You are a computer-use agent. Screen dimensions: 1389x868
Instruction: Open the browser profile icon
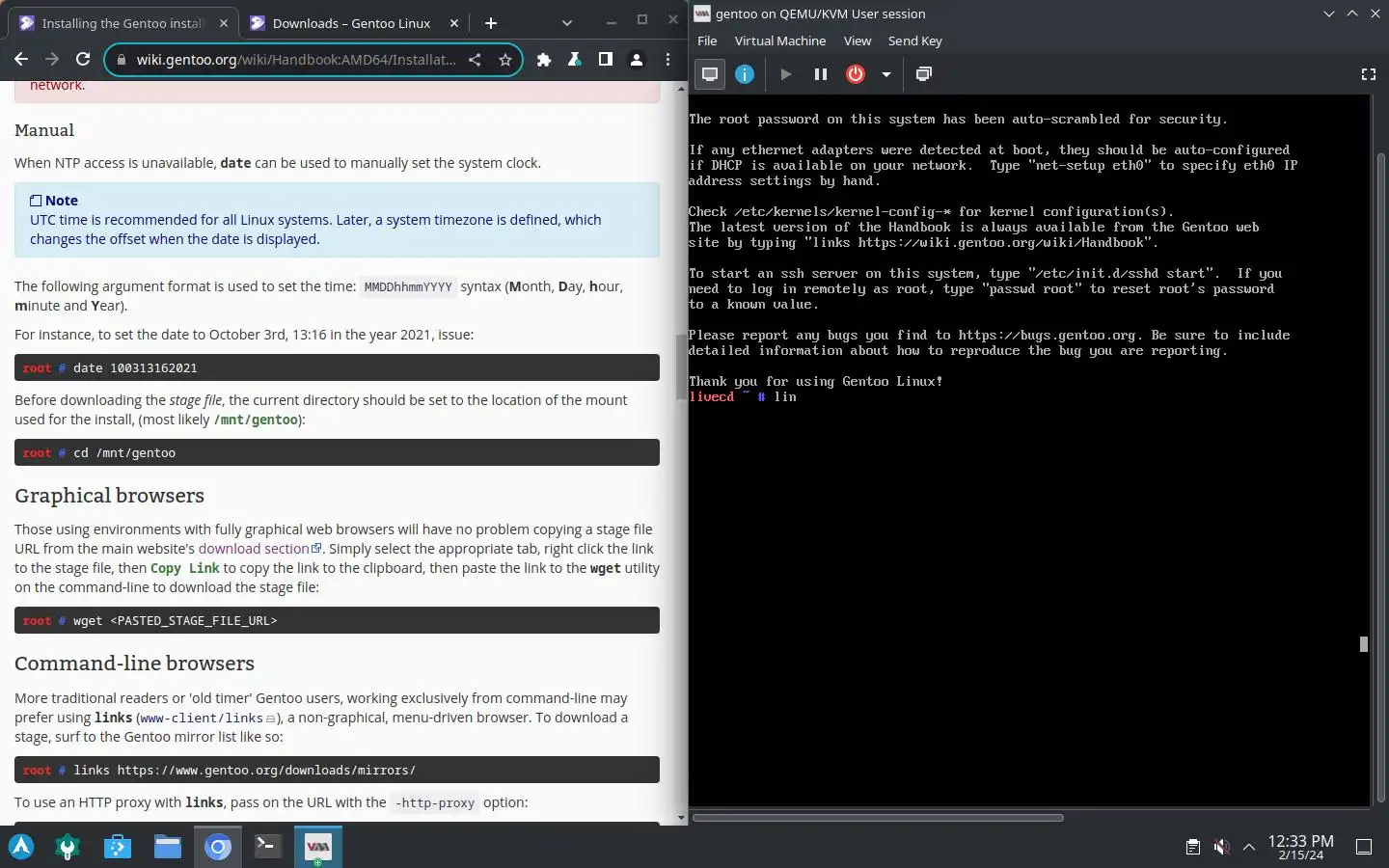tap(637, 60)
